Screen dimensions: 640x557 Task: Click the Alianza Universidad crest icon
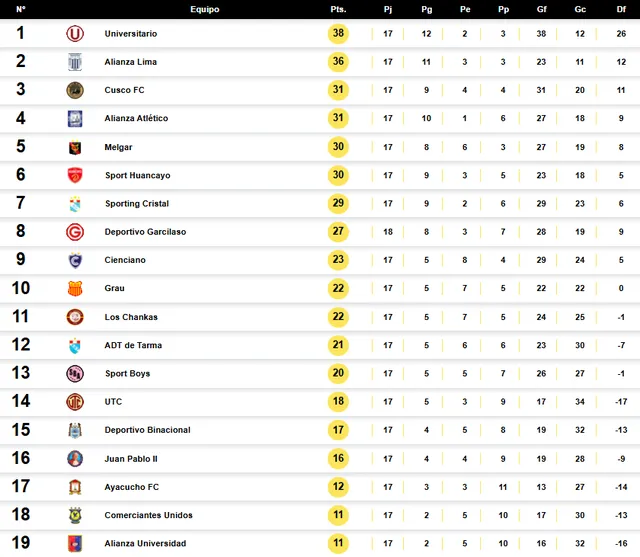(75, 544)
